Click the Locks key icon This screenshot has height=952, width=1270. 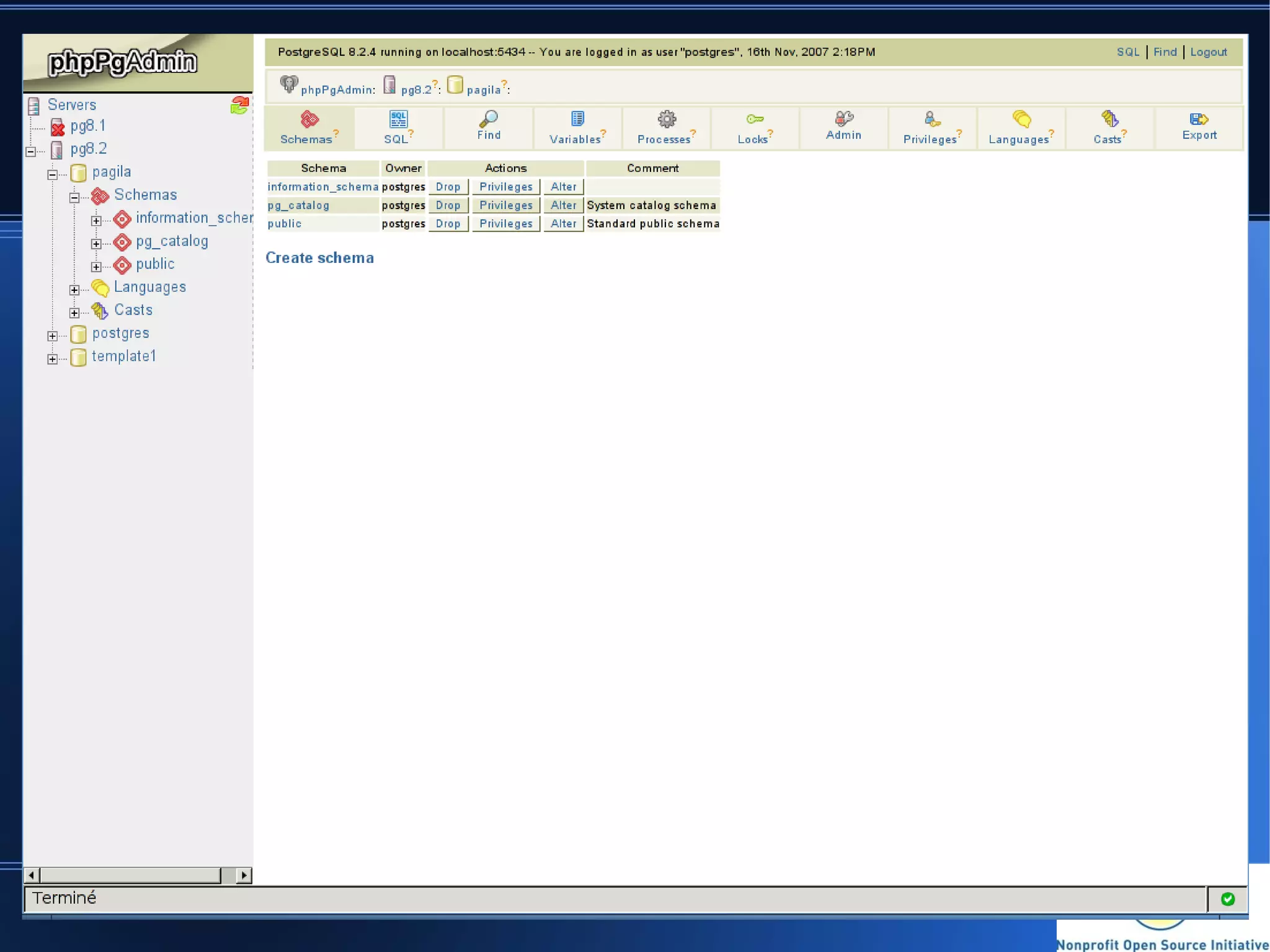[755, 118]
